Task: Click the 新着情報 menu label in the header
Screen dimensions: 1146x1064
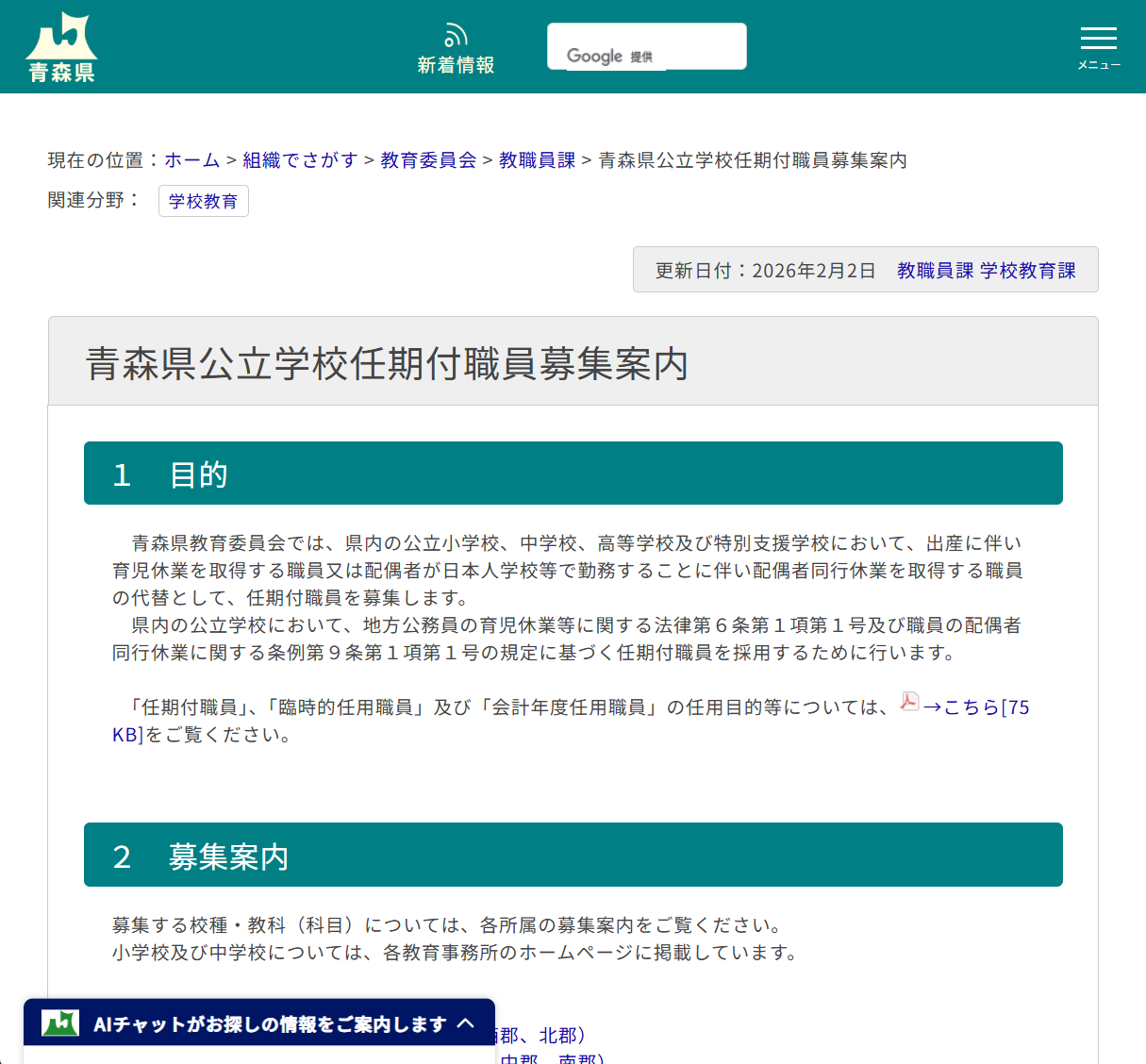Action: [x=456, y=65]
